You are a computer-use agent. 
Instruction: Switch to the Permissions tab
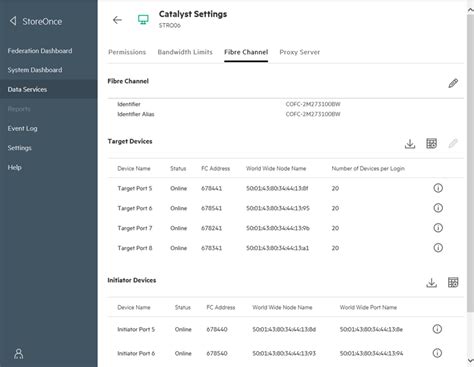[127, 52]
